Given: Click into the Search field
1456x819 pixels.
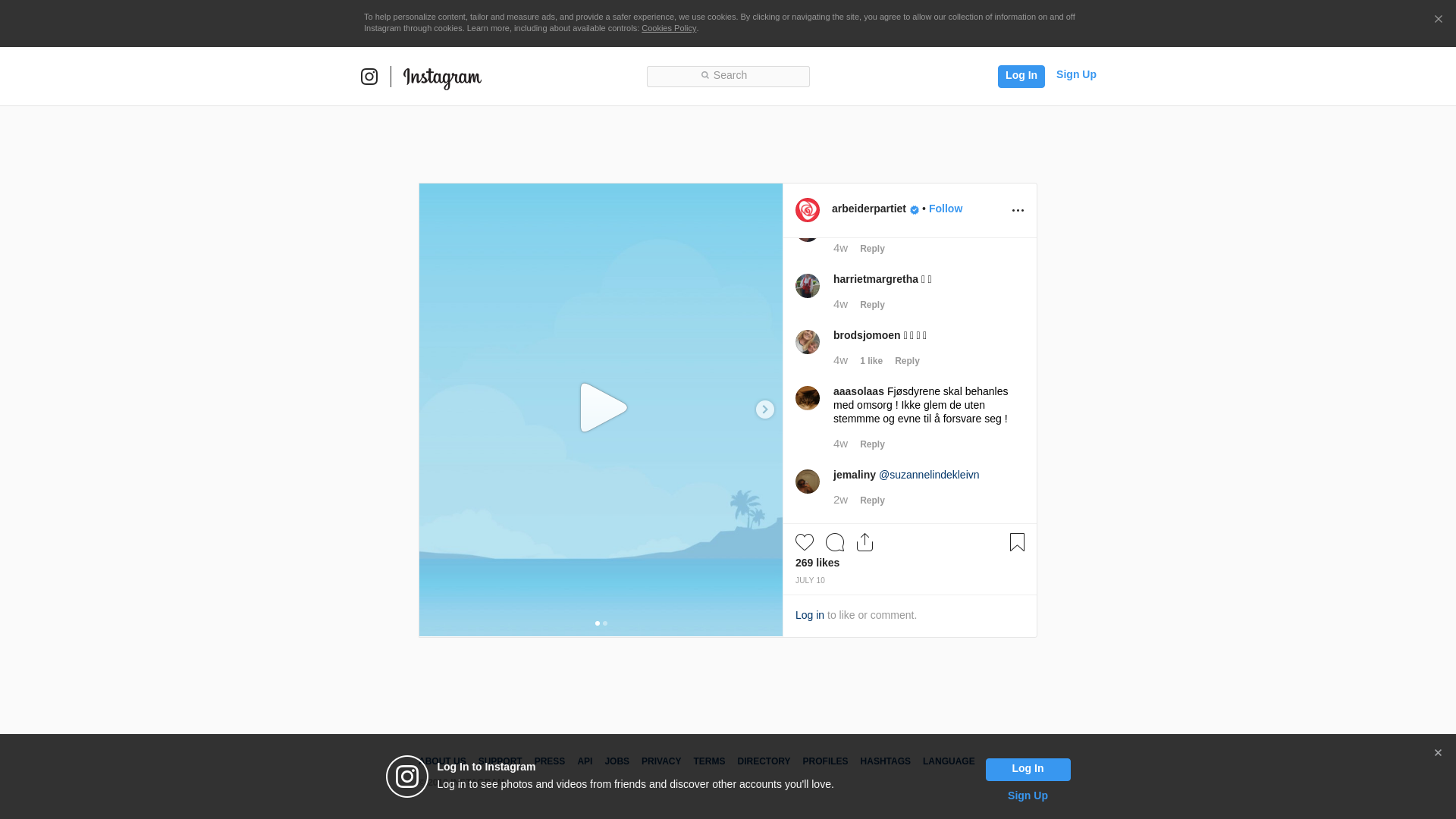Looking at the screenshot, I should (x=728, y=76).
